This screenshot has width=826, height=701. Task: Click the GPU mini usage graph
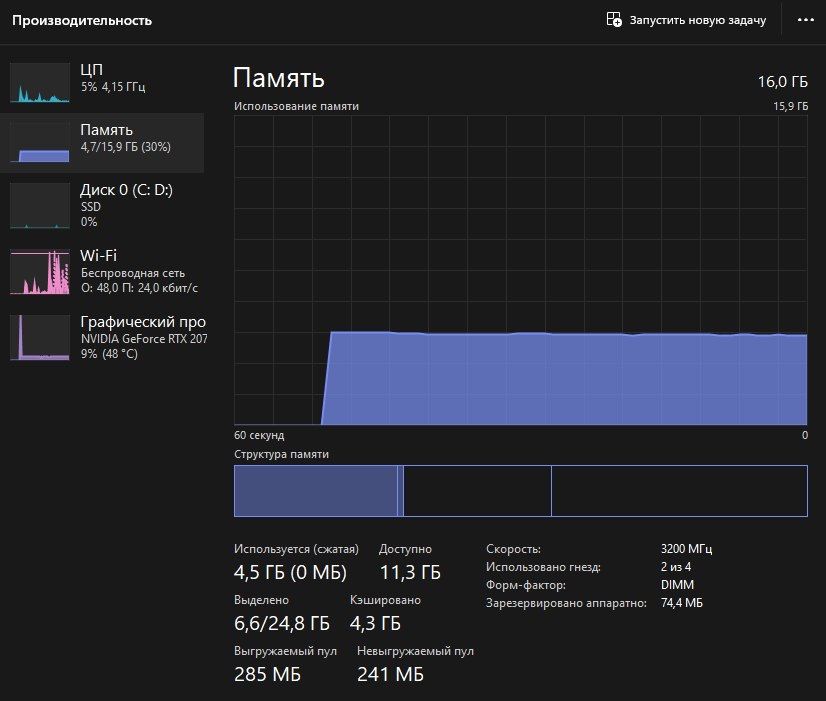40,338
